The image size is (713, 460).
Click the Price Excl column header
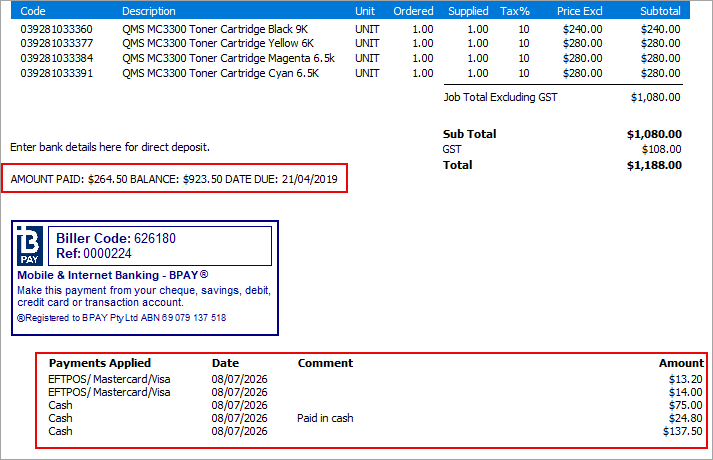[580, 11]
